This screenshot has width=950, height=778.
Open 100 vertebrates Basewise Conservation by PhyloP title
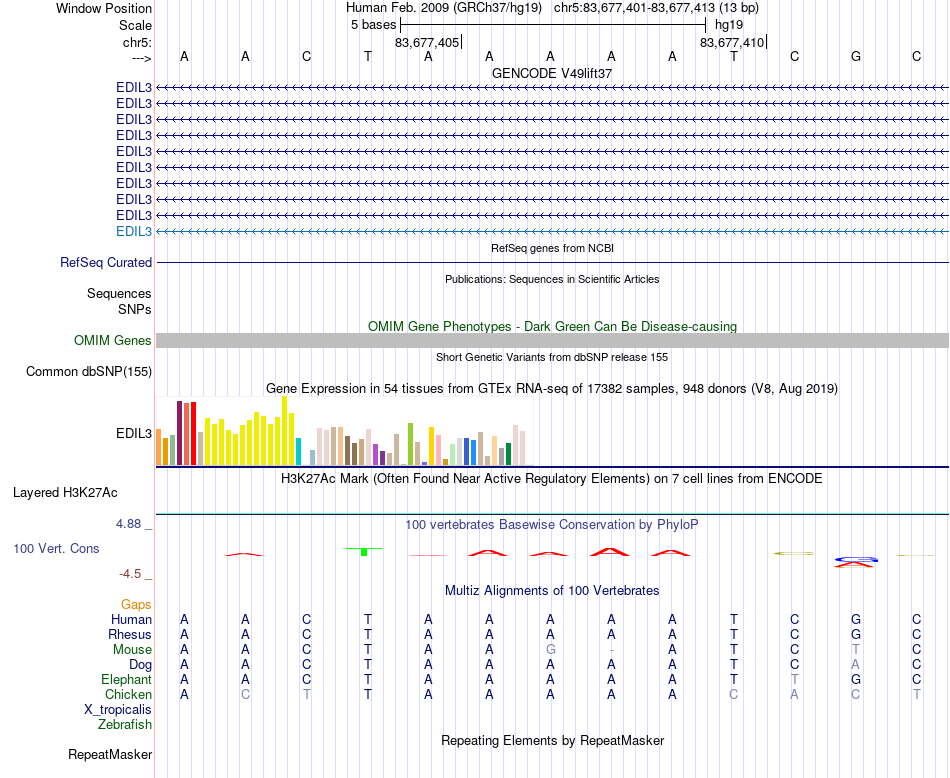pyautogui.click(x=552, y=525)
